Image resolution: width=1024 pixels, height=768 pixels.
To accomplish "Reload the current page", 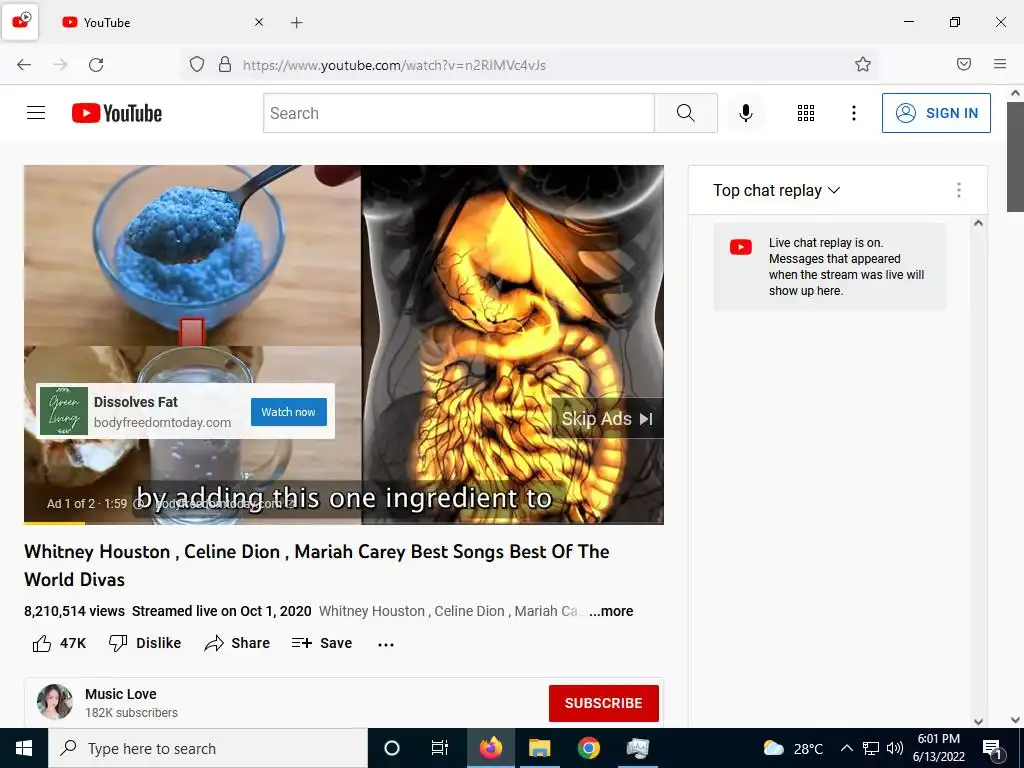I will (96, 64).
